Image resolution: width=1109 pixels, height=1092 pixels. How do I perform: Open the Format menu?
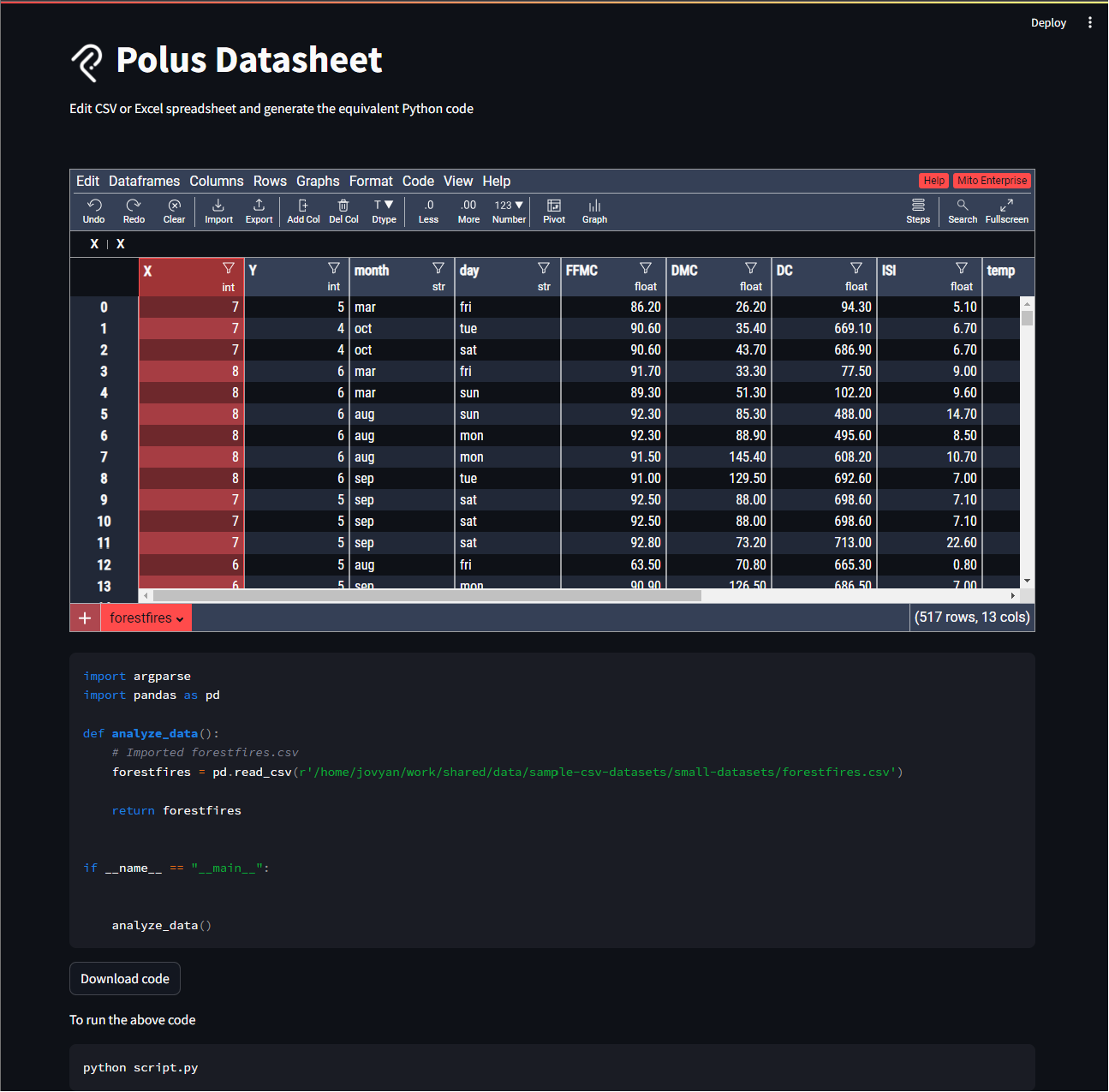tap(371, 181)
